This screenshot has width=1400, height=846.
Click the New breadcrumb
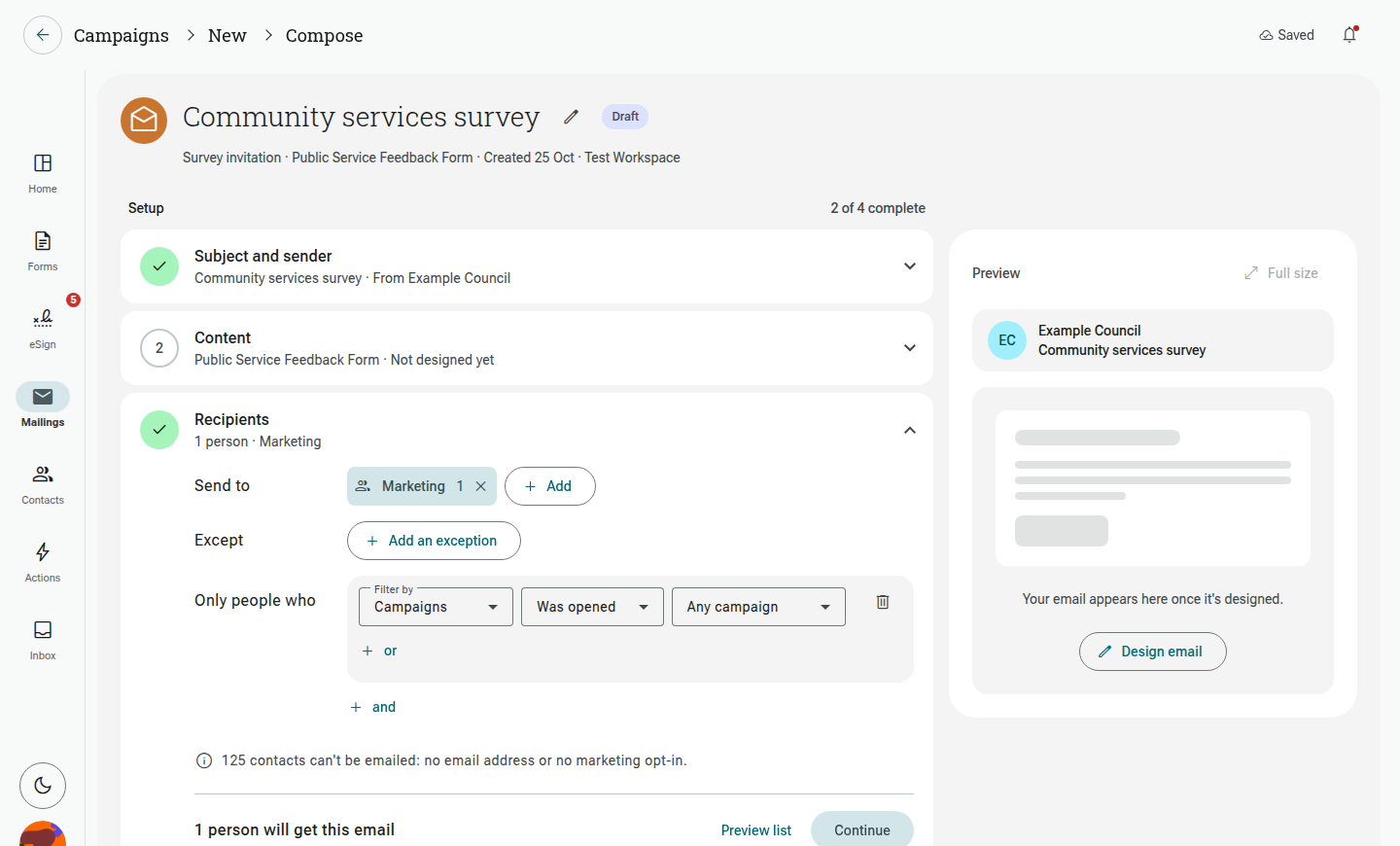pos(227,35)
